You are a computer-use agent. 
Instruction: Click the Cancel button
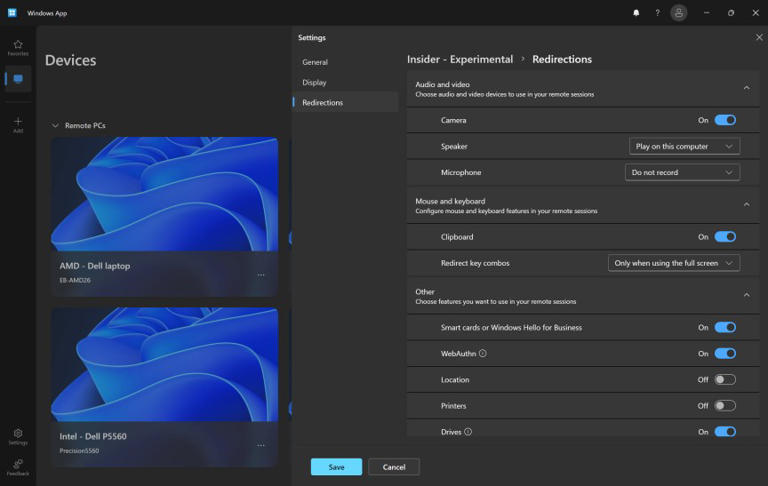point(394,467)
